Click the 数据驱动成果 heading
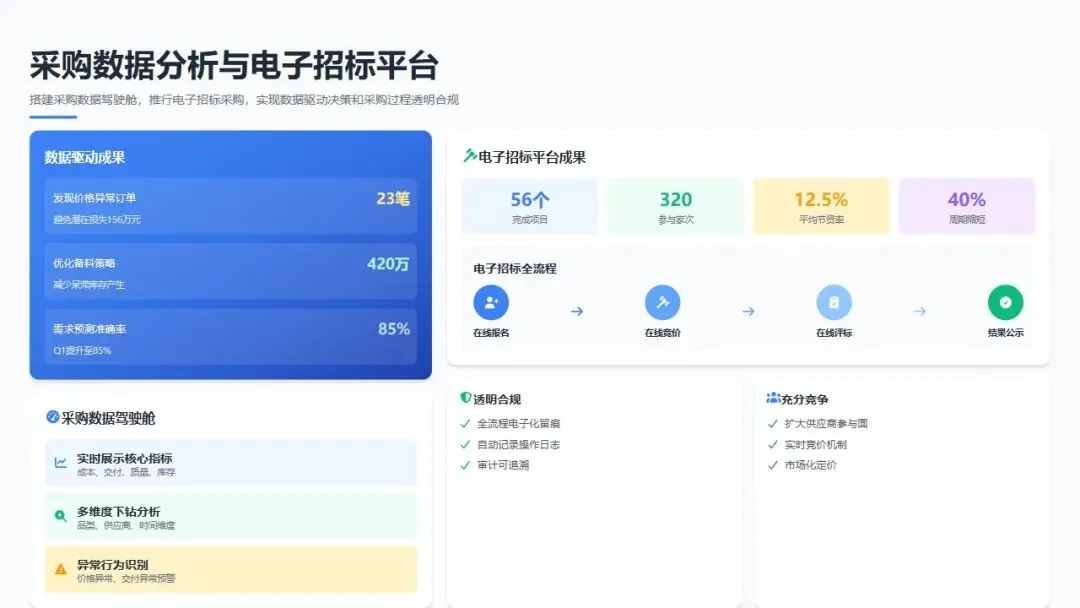Viewport: 1080px width, 608px height. [x=85, y=157]
